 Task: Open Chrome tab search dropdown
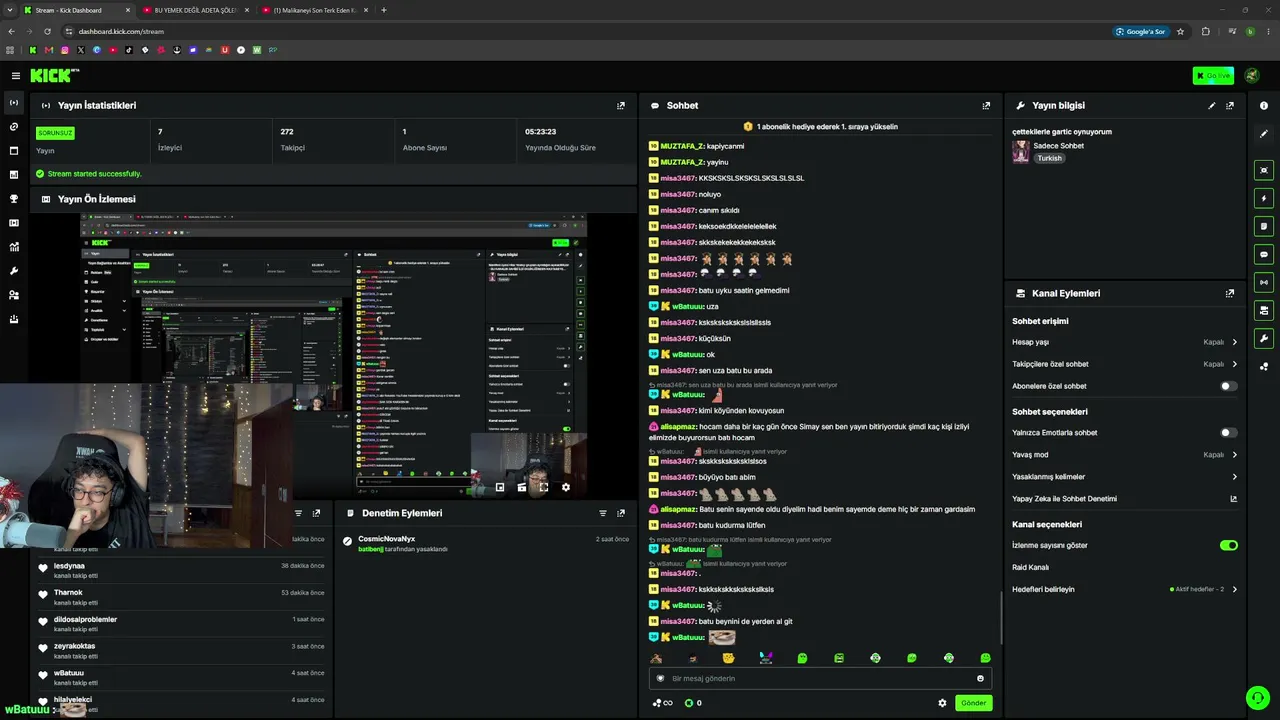point(10,10)
